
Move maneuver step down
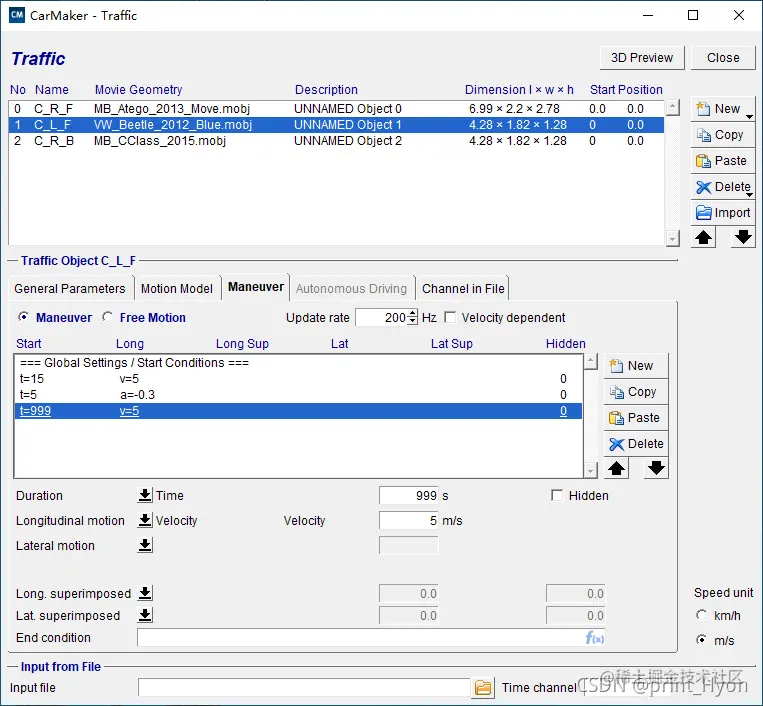(656, 469)
